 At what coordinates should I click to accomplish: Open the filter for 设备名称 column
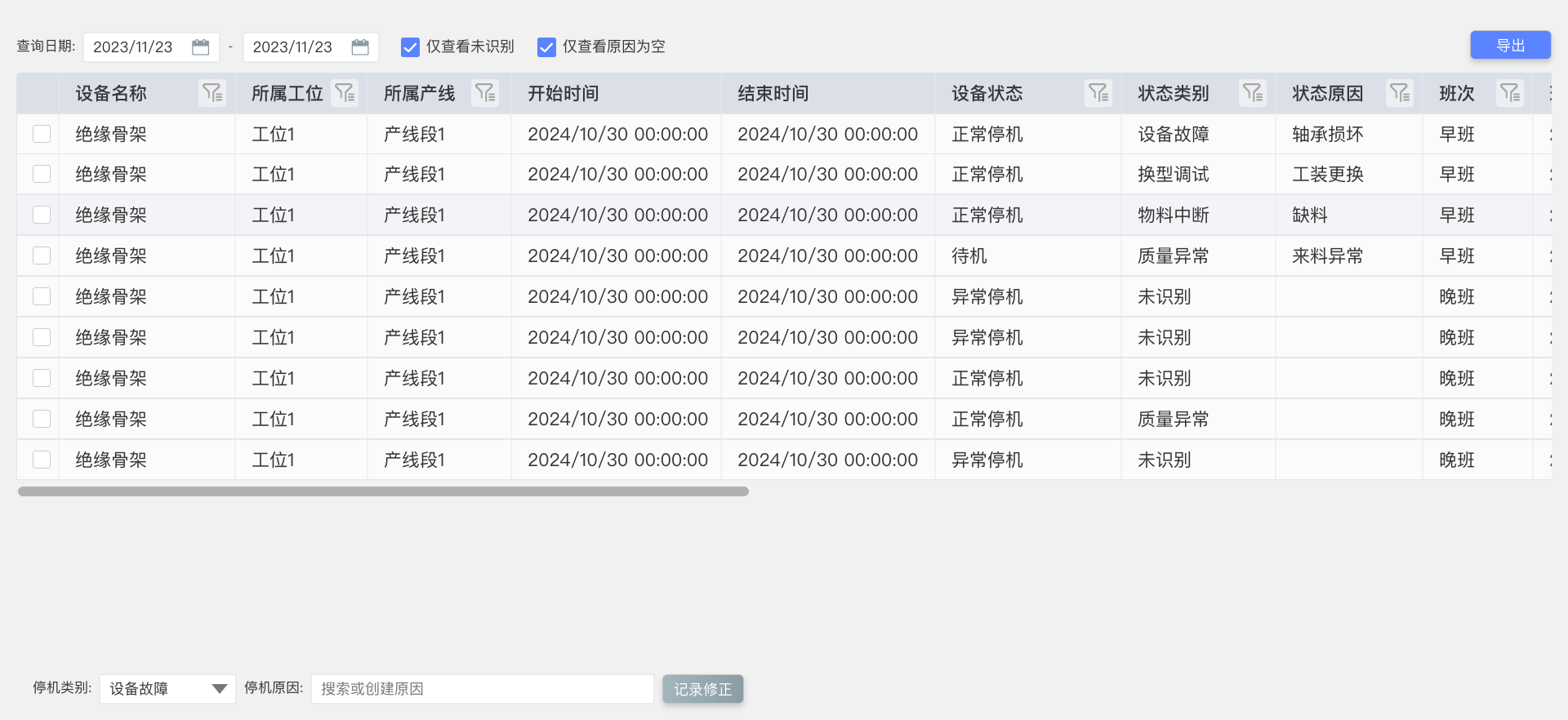(212, 94)
